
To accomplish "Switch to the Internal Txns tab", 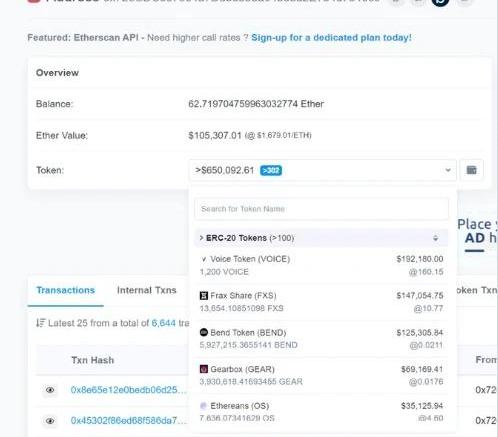I will click(147, 290).
